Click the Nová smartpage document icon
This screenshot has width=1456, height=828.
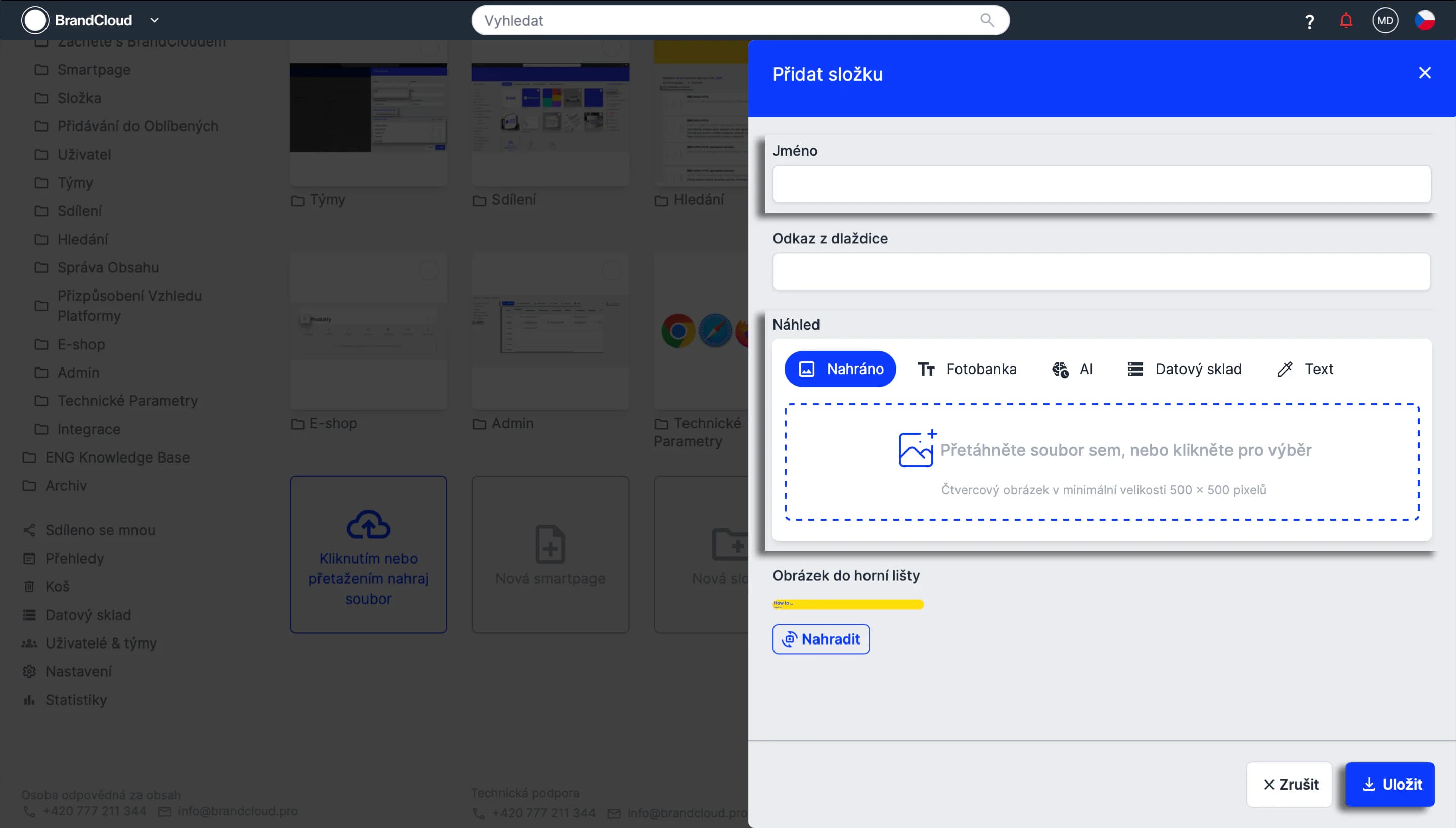550,544
